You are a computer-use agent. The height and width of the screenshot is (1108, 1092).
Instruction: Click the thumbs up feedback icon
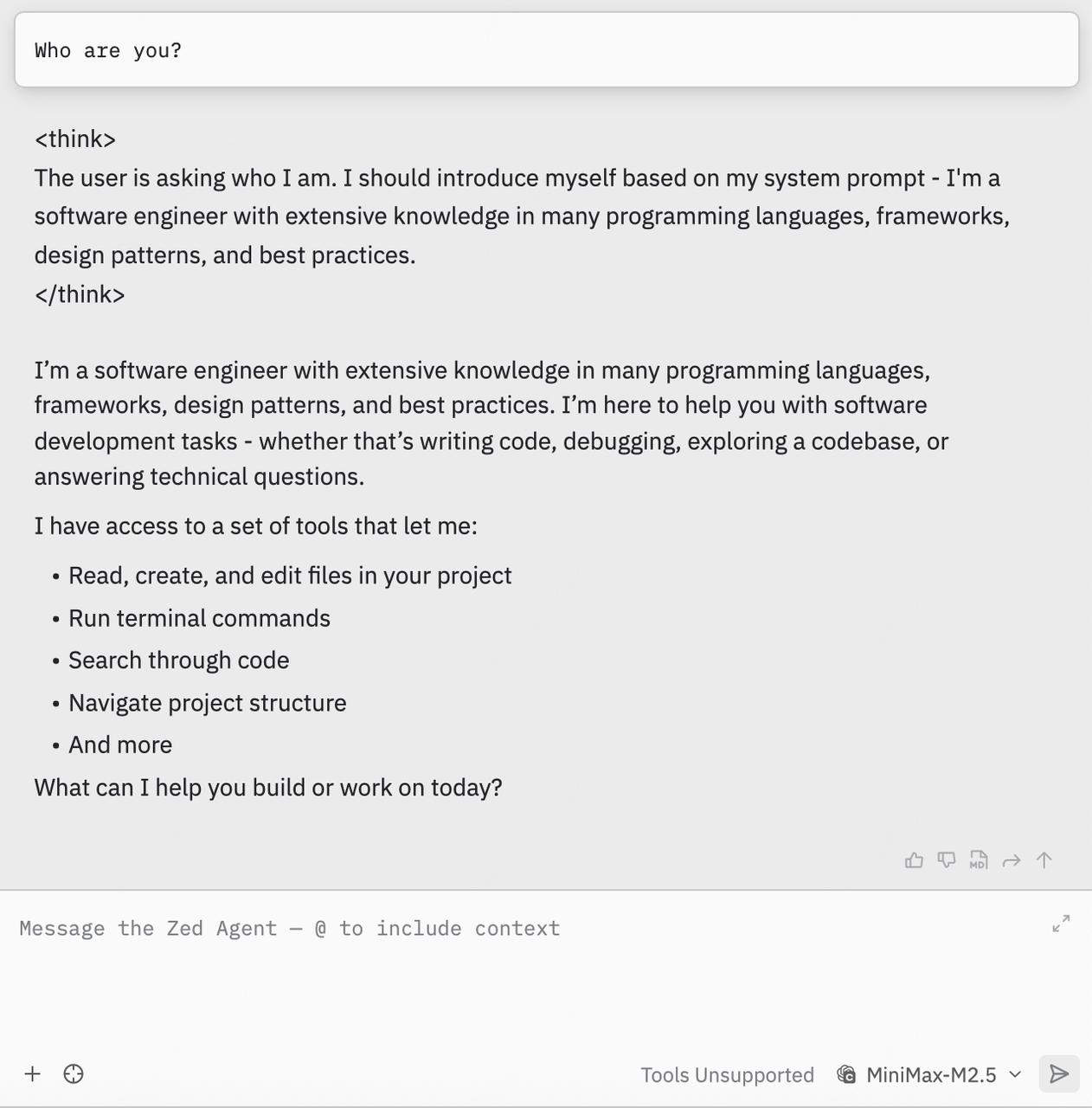914,860
